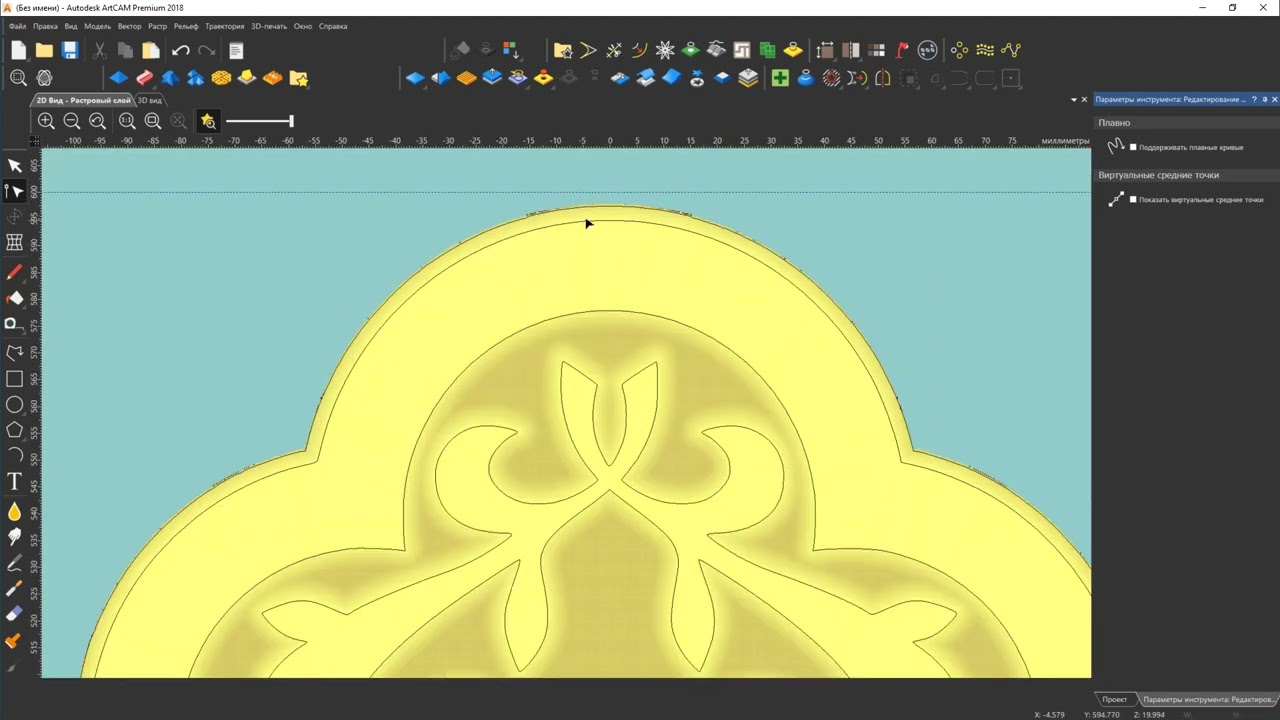The height and width of the screenshot is (720, 1280).
Task: Open the Справка menu
Action: (x=333, y=26)
